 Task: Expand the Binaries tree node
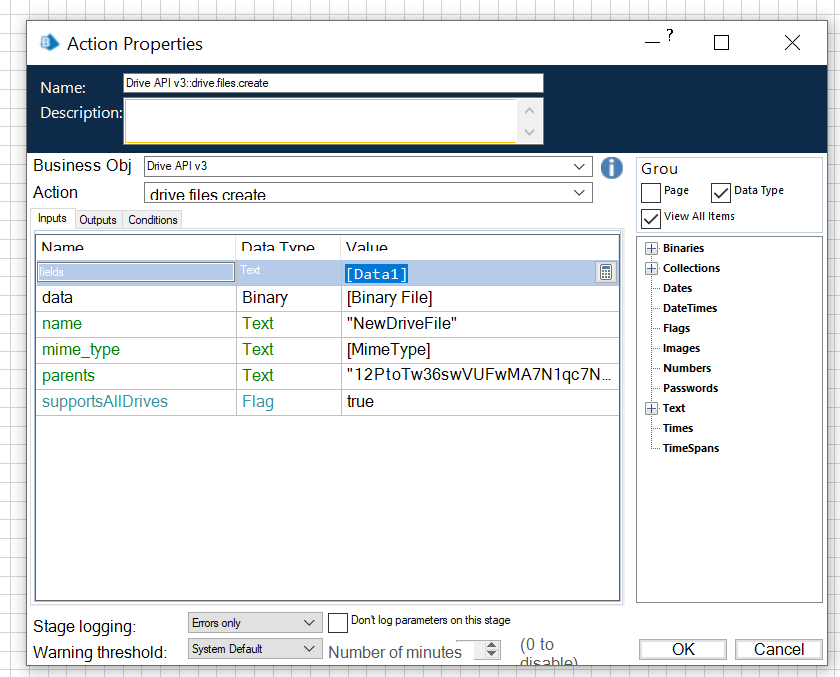pos(652,248)
